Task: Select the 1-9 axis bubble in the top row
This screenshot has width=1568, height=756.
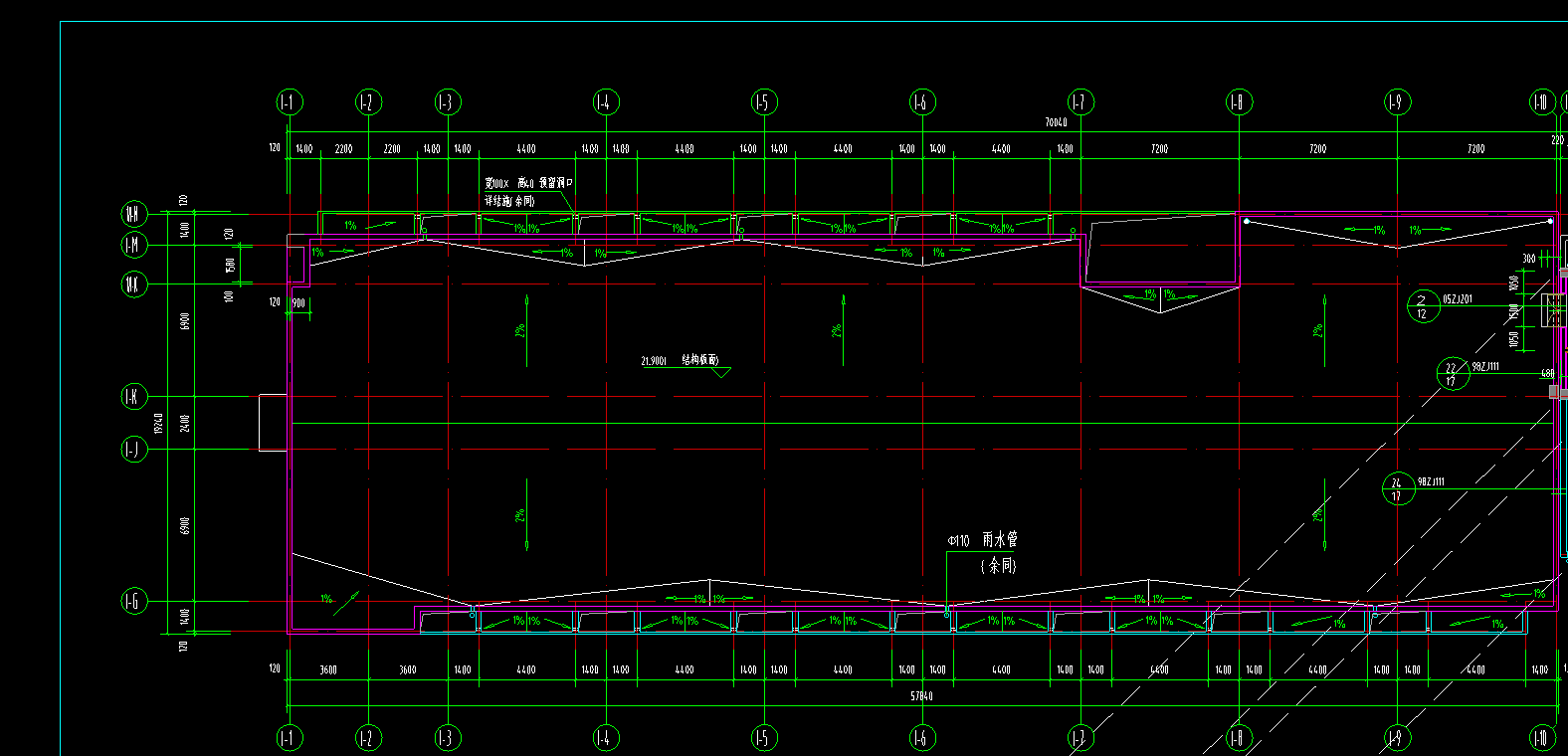Action: [1397, 101]
